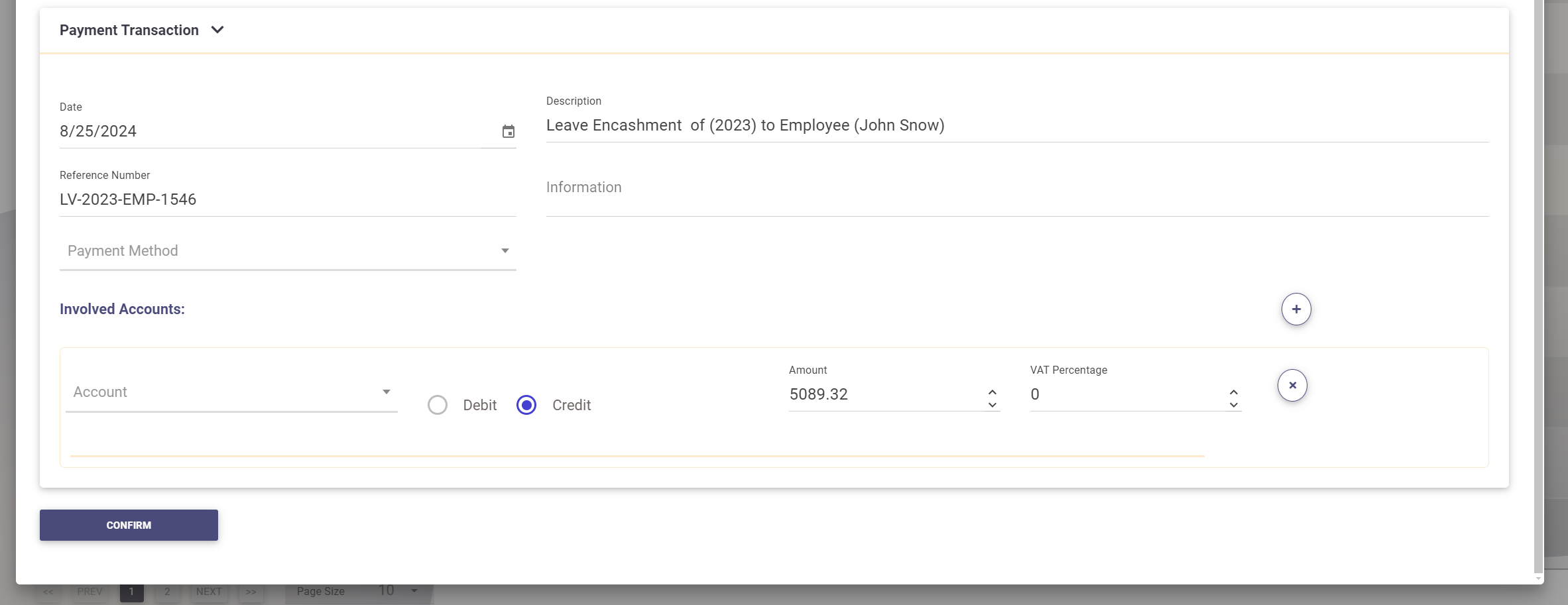This screenshot has height=605, width=1568.
Task: Jump to page 2 in pagination
Action: point(167,592)
